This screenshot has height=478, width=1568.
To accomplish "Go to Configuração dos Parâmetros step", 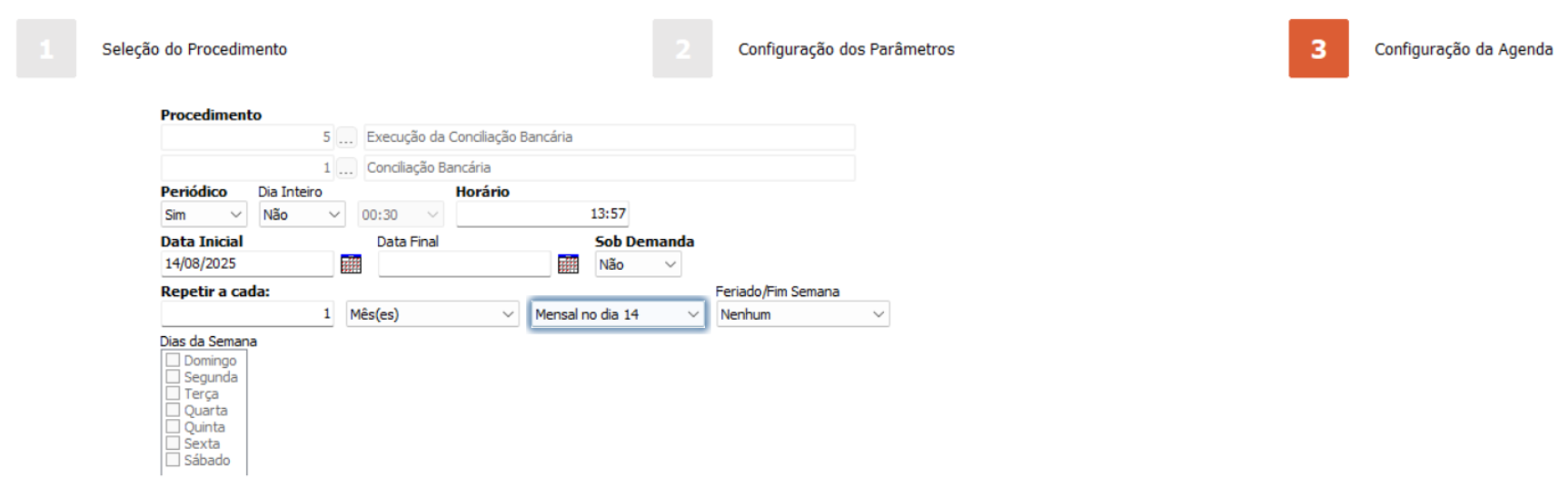I will pos(846,49).
